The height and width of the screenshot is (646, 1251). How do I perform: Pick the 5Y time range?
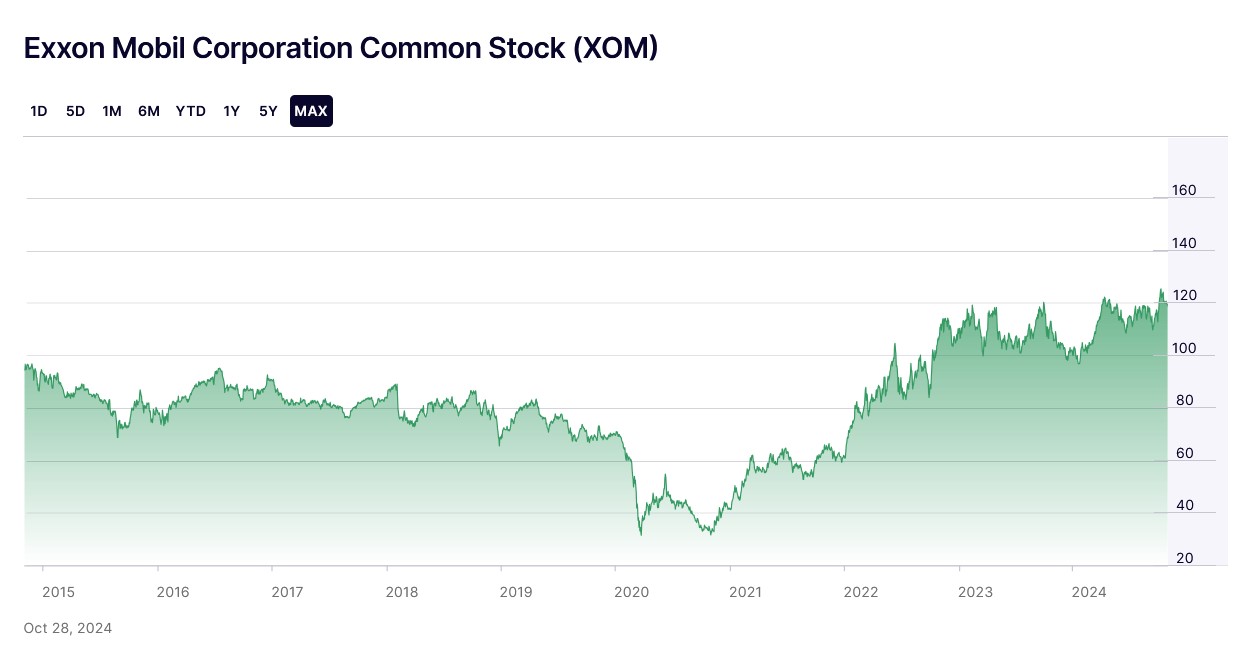[268, 111]
